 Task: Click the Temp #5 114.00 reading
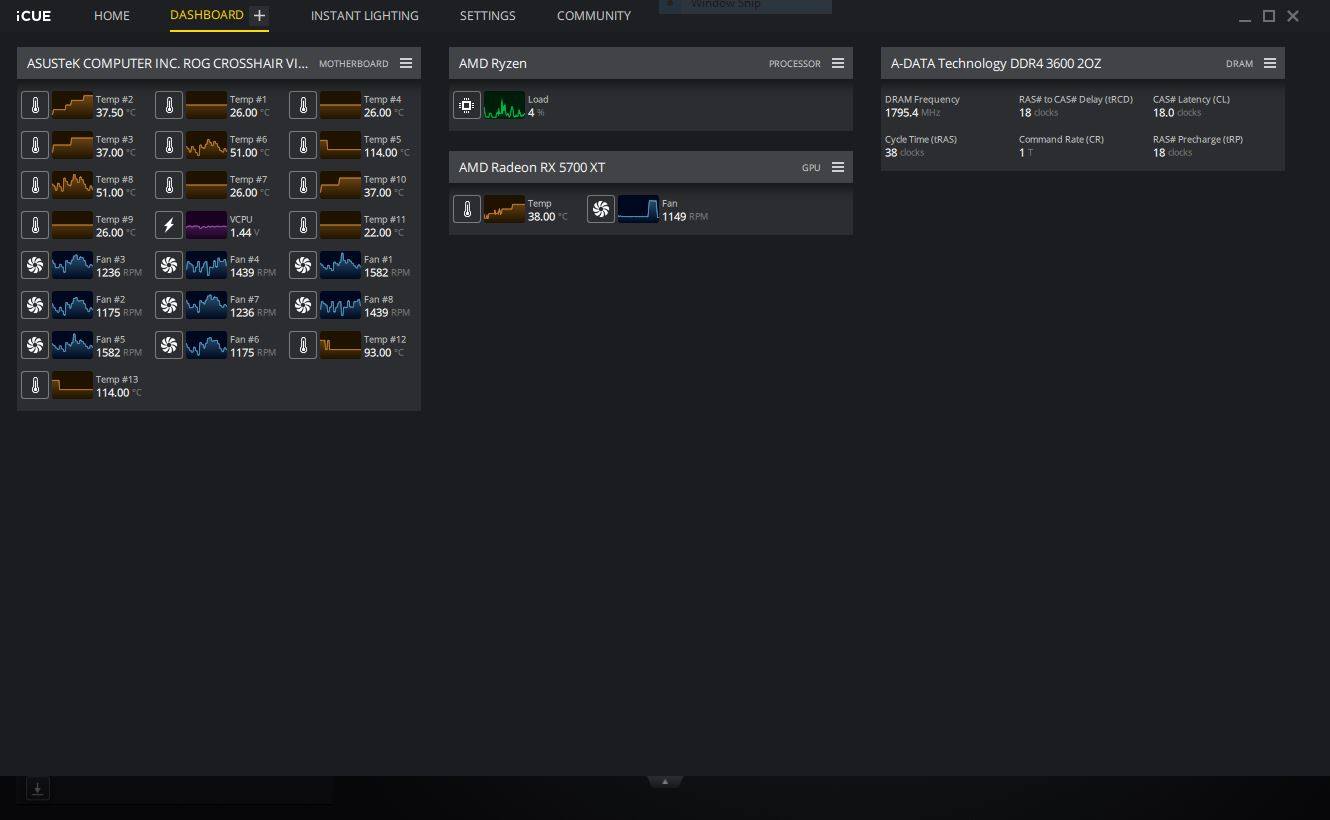click(387, 153)
